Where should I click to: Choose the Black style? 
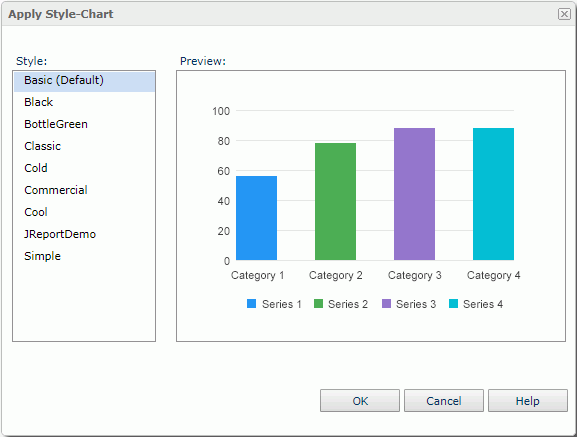pos(84,102)
